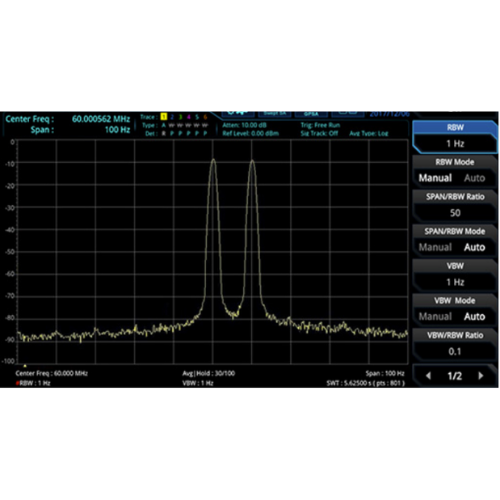The width and height of the screenshot is (500, 500).
Task: Go to next softkey menu page
Action: (481, 376)
